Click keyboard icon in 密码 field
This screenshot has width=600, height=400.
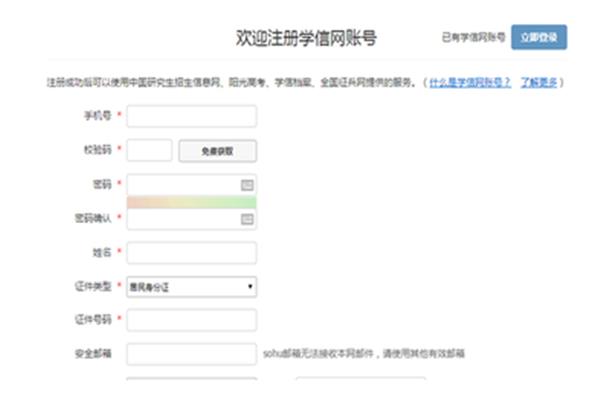pyautogui.click(x=247, y=185)
